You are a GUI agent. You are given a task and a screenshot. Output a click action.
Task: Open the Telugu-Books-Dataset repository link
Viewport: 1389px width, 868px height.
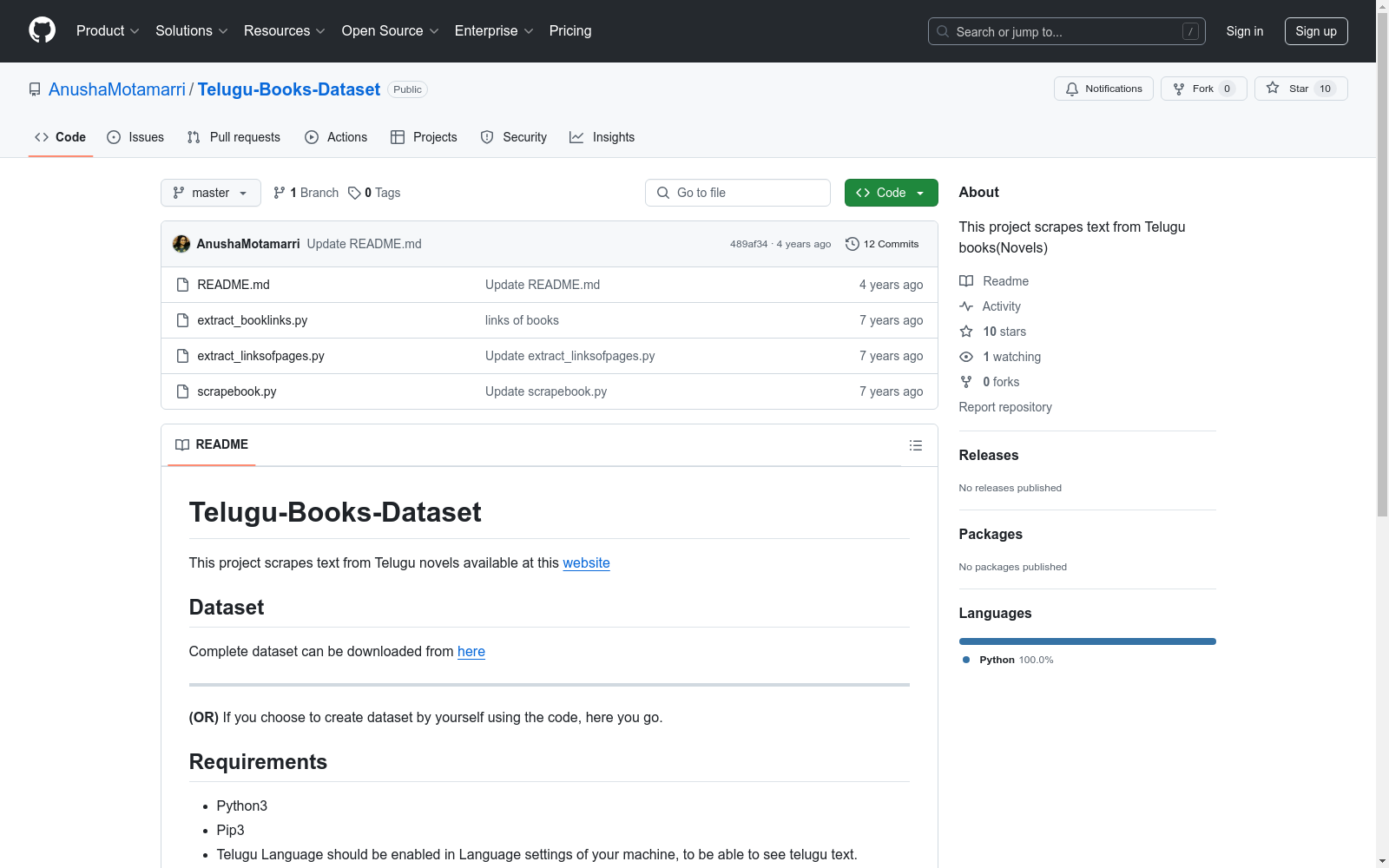point(289,89)
